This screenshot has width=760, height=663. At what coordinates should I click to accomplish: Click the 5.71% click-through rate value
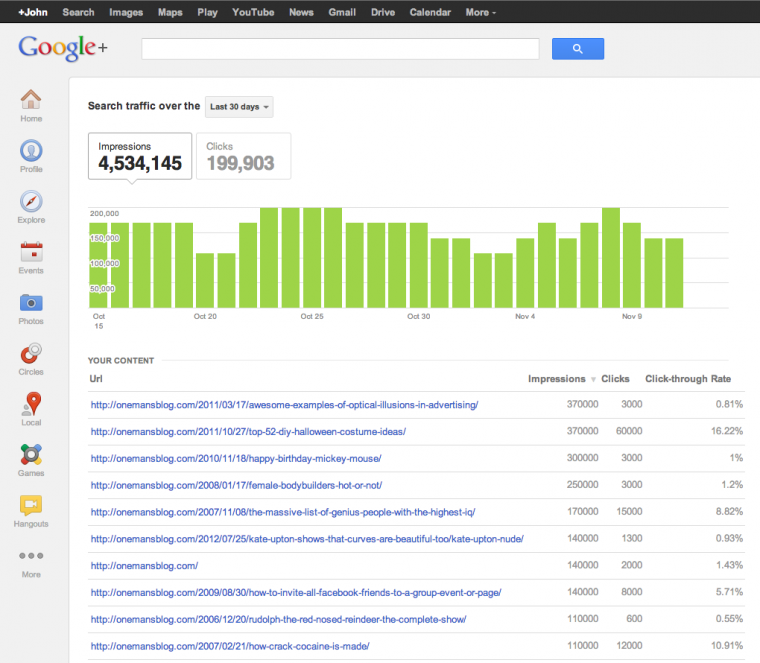[729, 592]
